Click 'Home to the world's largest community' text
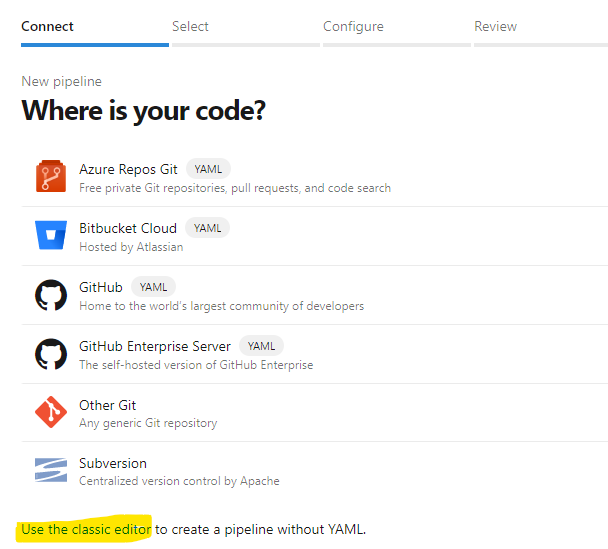Screen dimensions: 608x549 click(221, 306)
